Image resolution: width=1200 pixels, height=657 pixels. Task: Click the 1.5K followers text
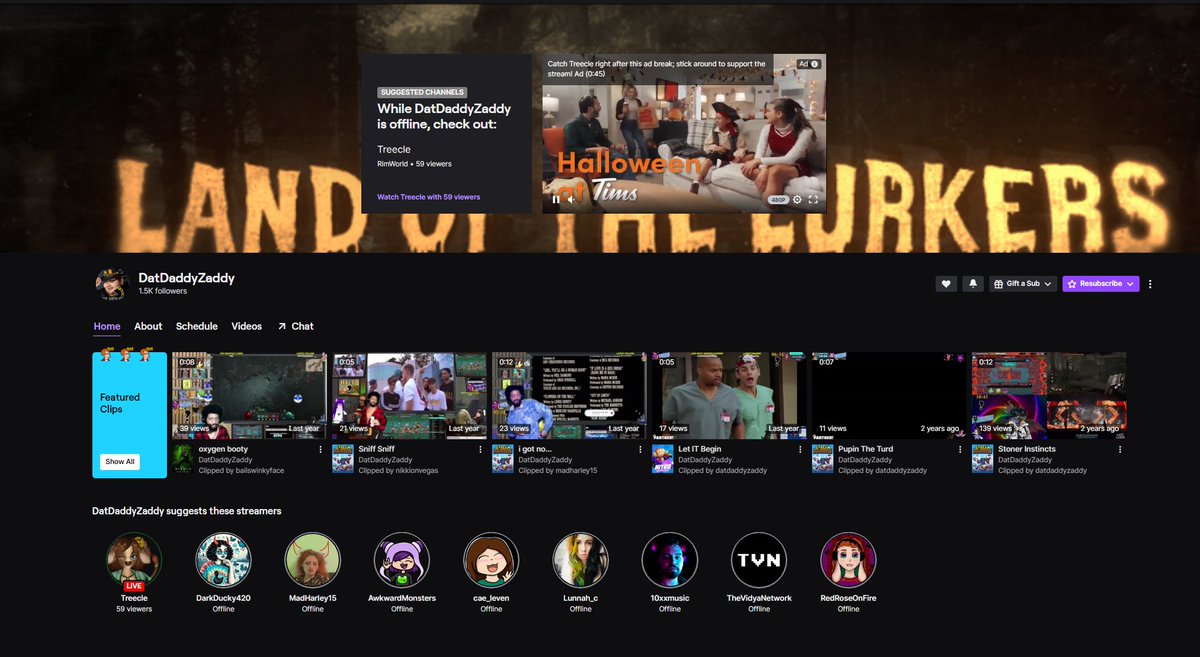tap(163, 291)
